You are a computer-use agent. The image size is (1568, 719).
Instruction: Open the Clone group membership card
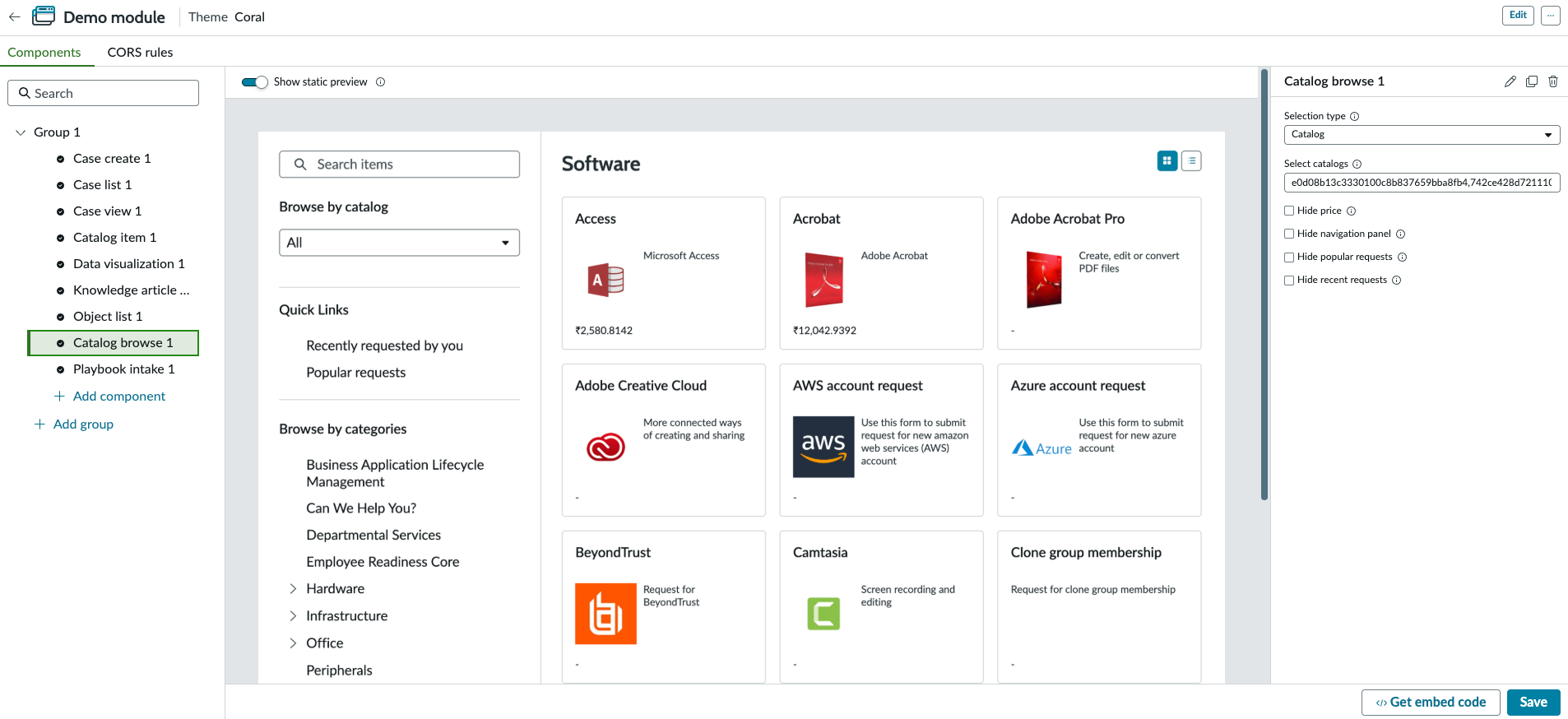tap(1098, 606)
